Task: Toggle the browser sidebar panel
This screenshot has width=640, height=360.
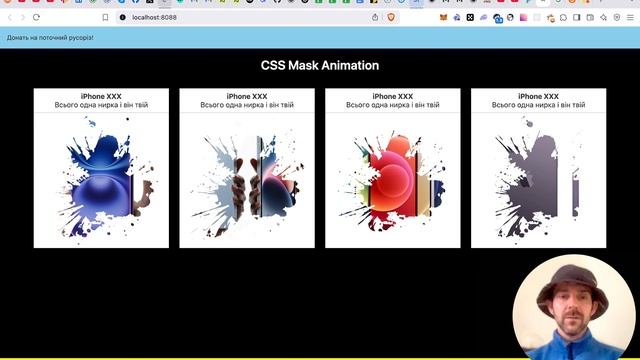Action: pyautogui.click(x=577, y=18)
